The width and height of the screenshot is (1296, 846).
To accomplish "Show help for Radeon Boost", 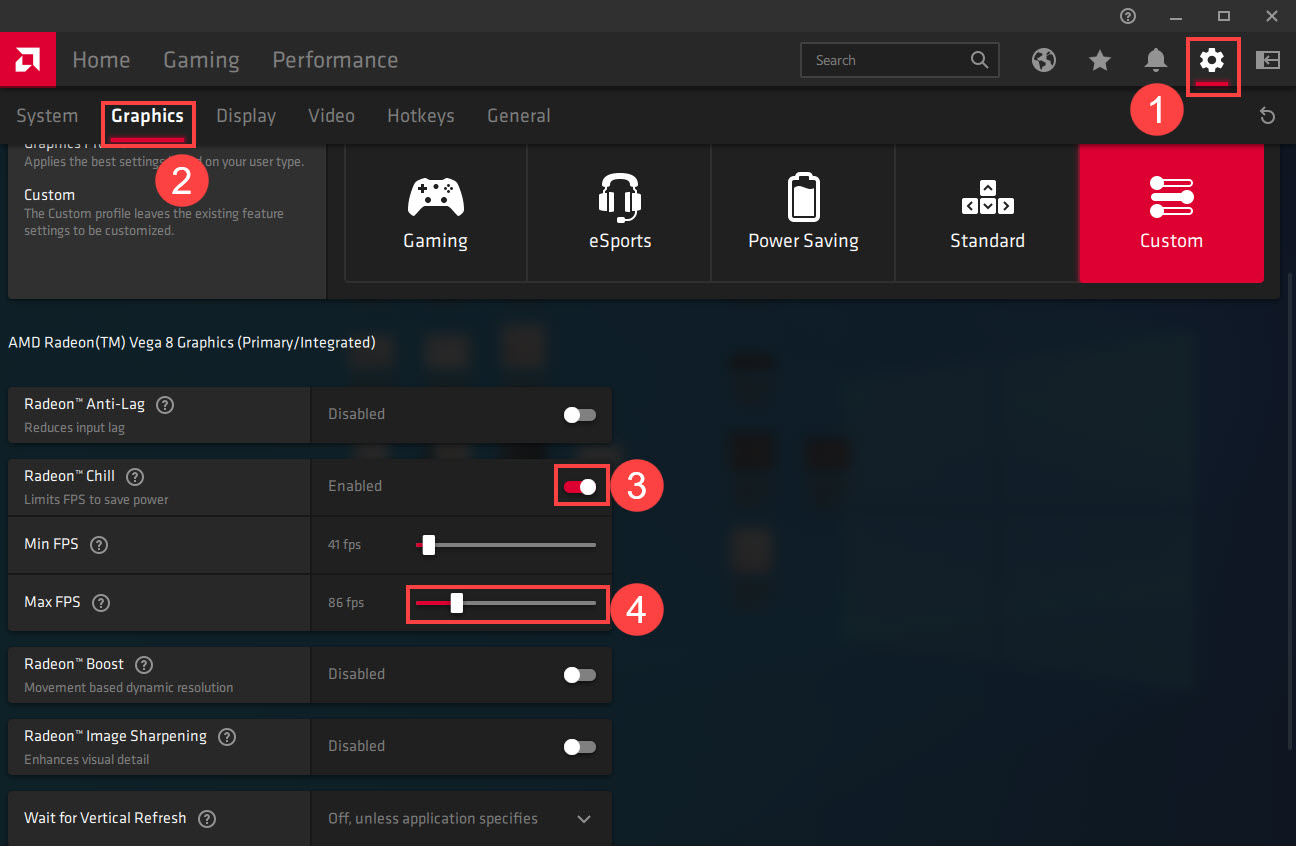I will [x=144, y=665].
